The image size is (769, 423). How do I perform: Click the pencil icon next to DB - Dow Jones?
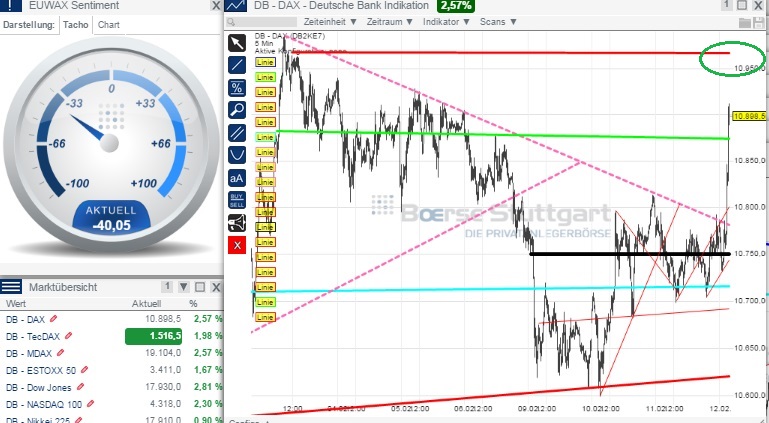pos(80,387)
